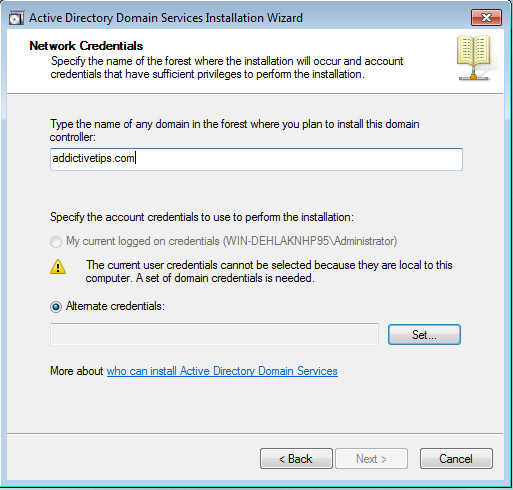
Task: Cancel the installation wizard
Action: 456,459
